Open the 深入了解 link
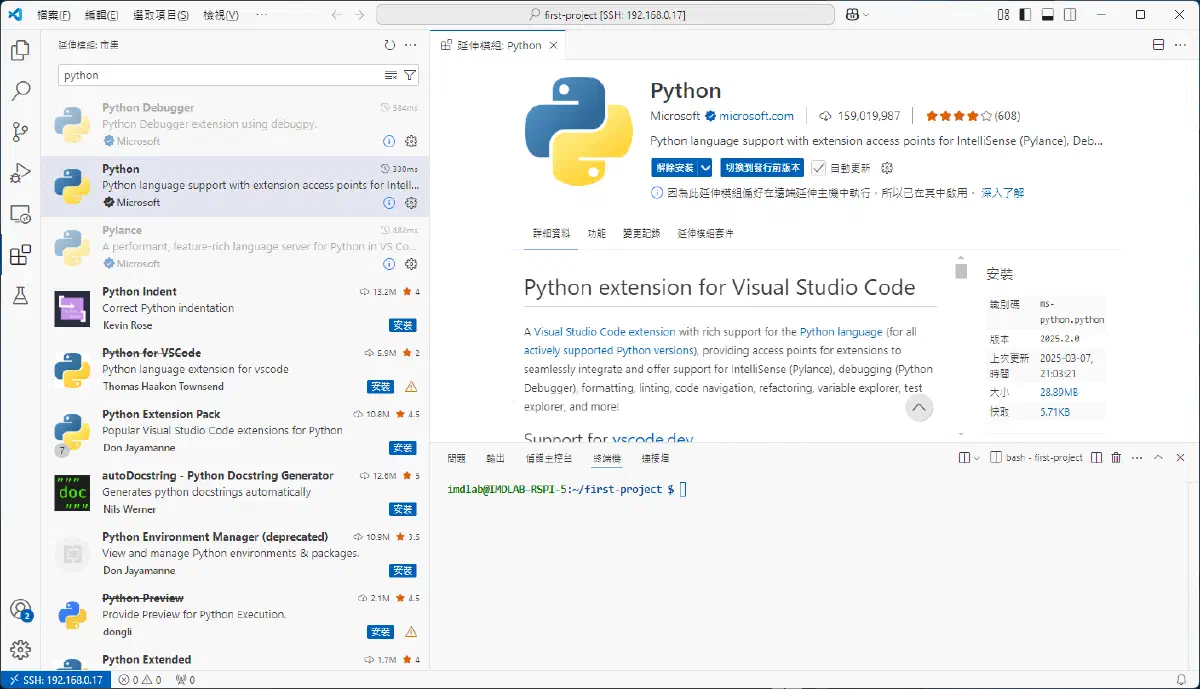The height and width of the screenshot is (689, 1200). coord(1002,193)
